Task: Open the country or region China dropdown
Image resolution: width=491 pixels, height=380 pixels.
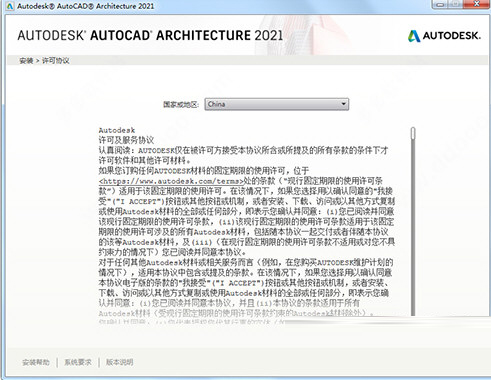Action: pyautogui.click(x=277, y=104)
